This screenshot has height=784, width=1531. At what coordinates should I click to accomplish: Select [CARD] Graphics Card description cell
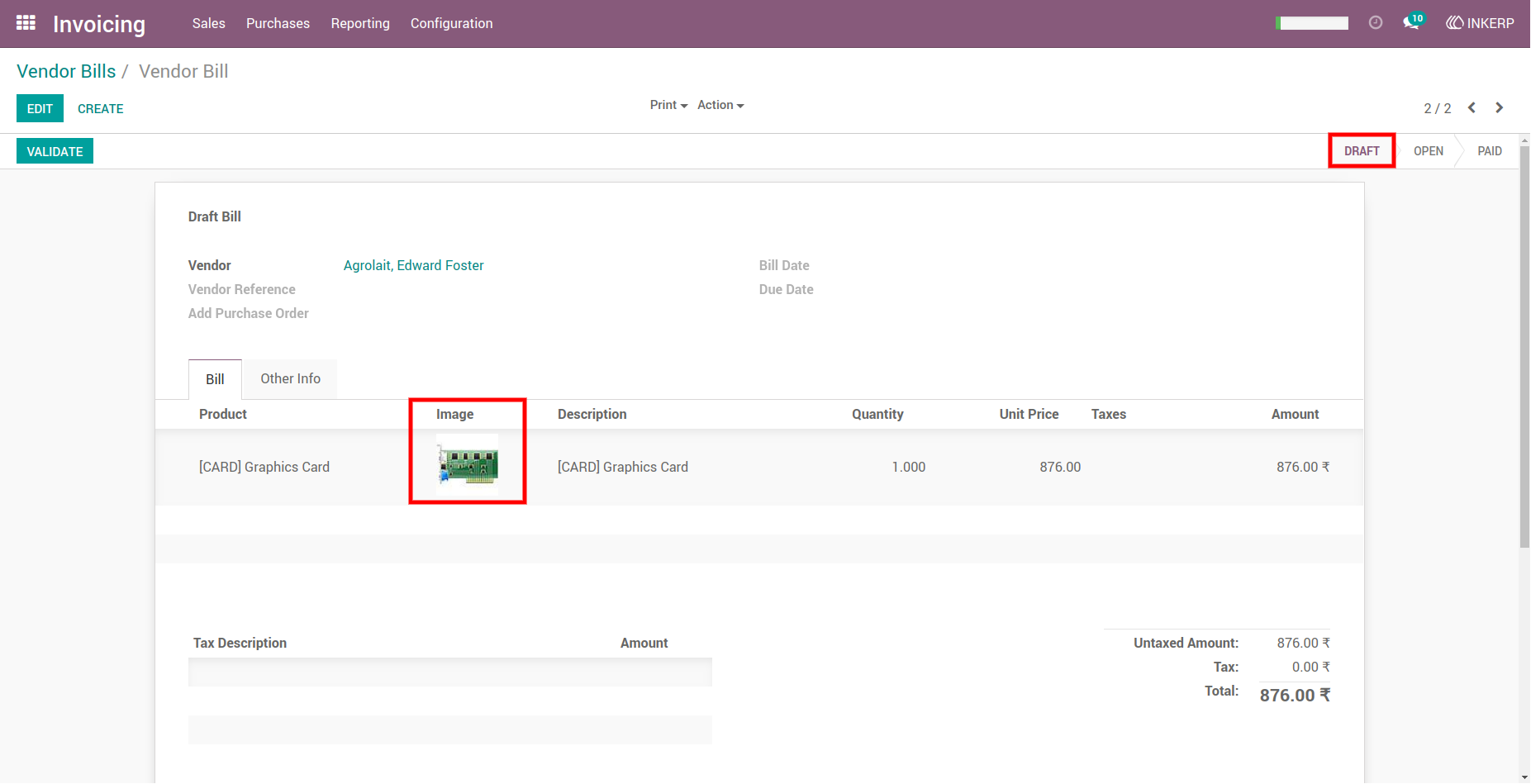pyautogui.click(x=623, y=467)
